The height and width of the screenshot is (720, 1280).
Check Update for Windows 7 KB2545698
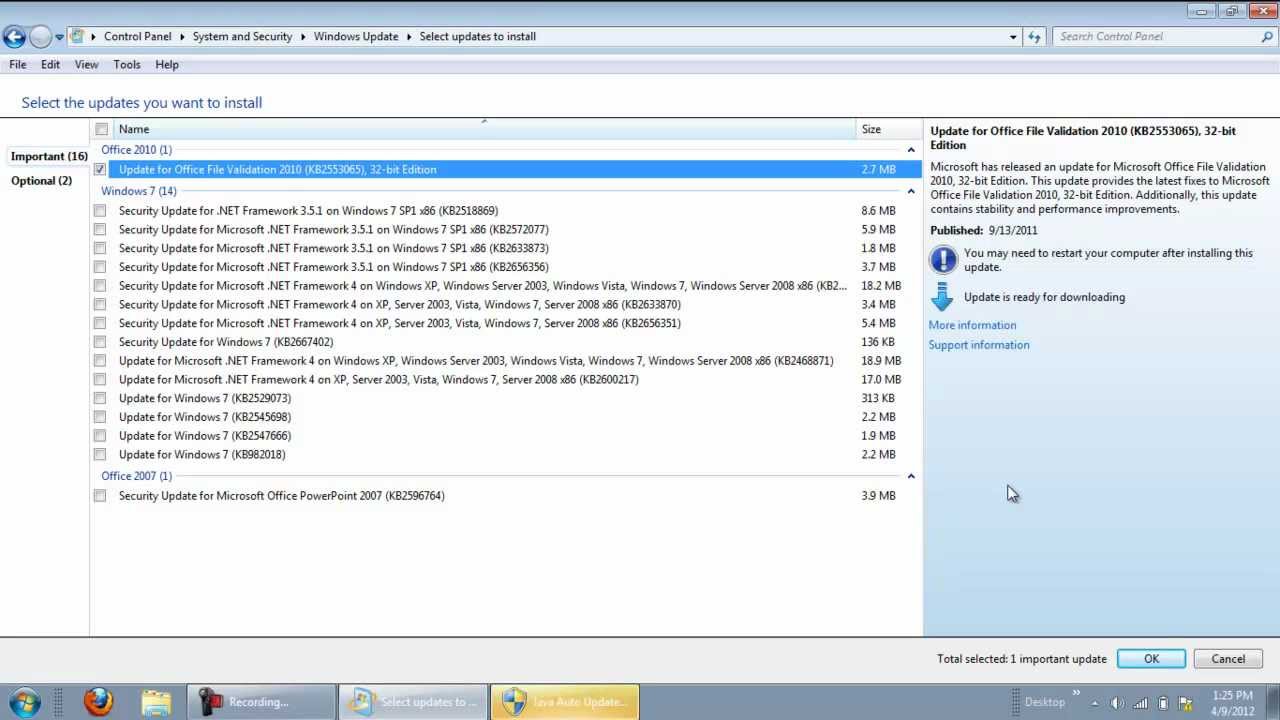tap(100, 417)
